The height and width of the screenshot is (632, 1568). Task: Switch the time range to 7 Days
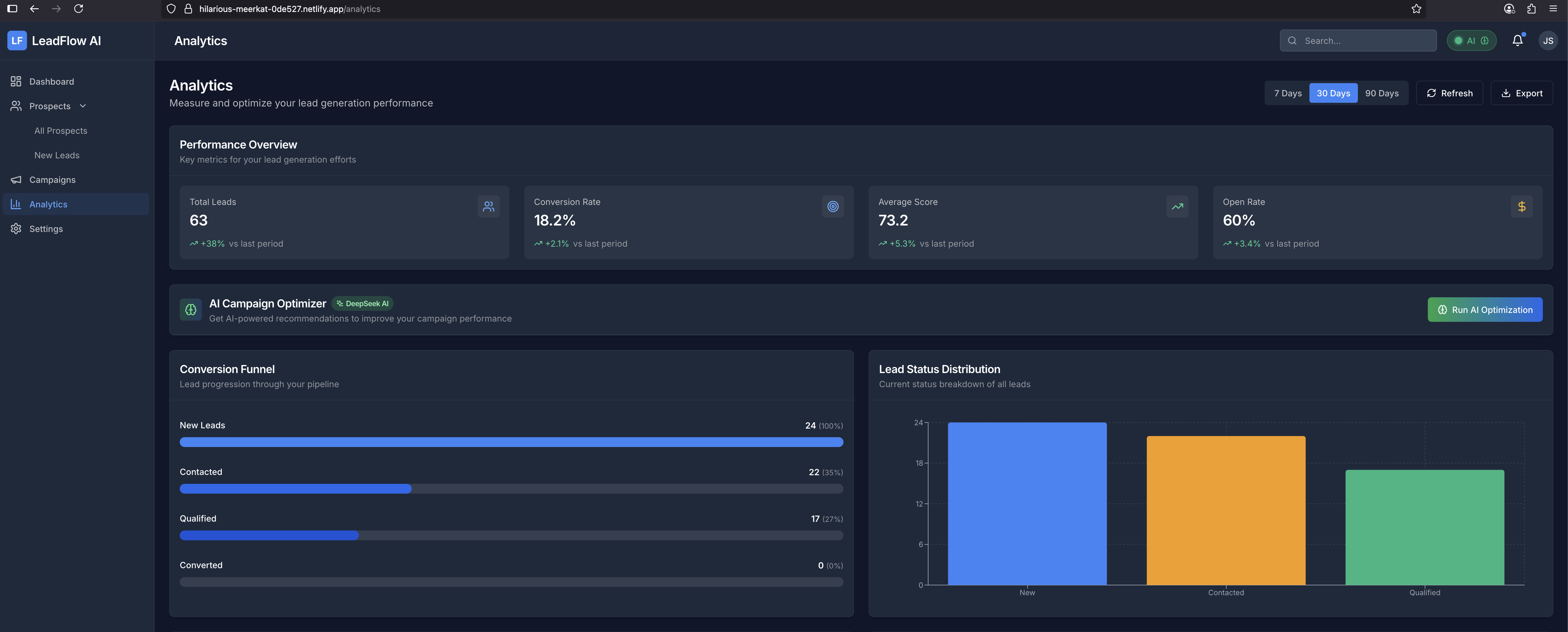pos(1287,93)
